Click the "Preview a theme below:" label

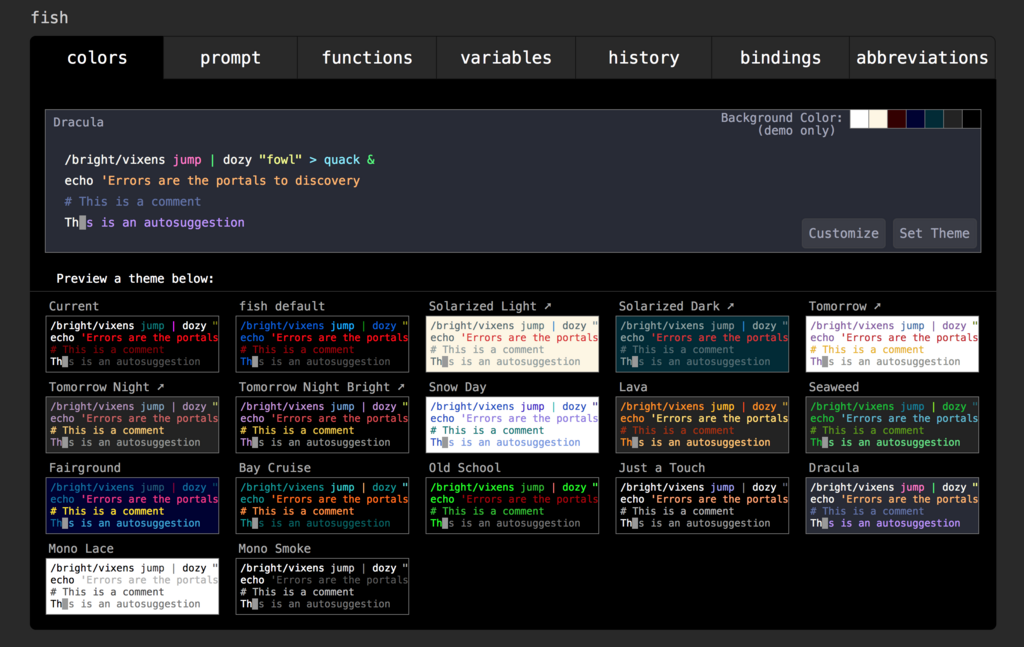tap(135, 279)
